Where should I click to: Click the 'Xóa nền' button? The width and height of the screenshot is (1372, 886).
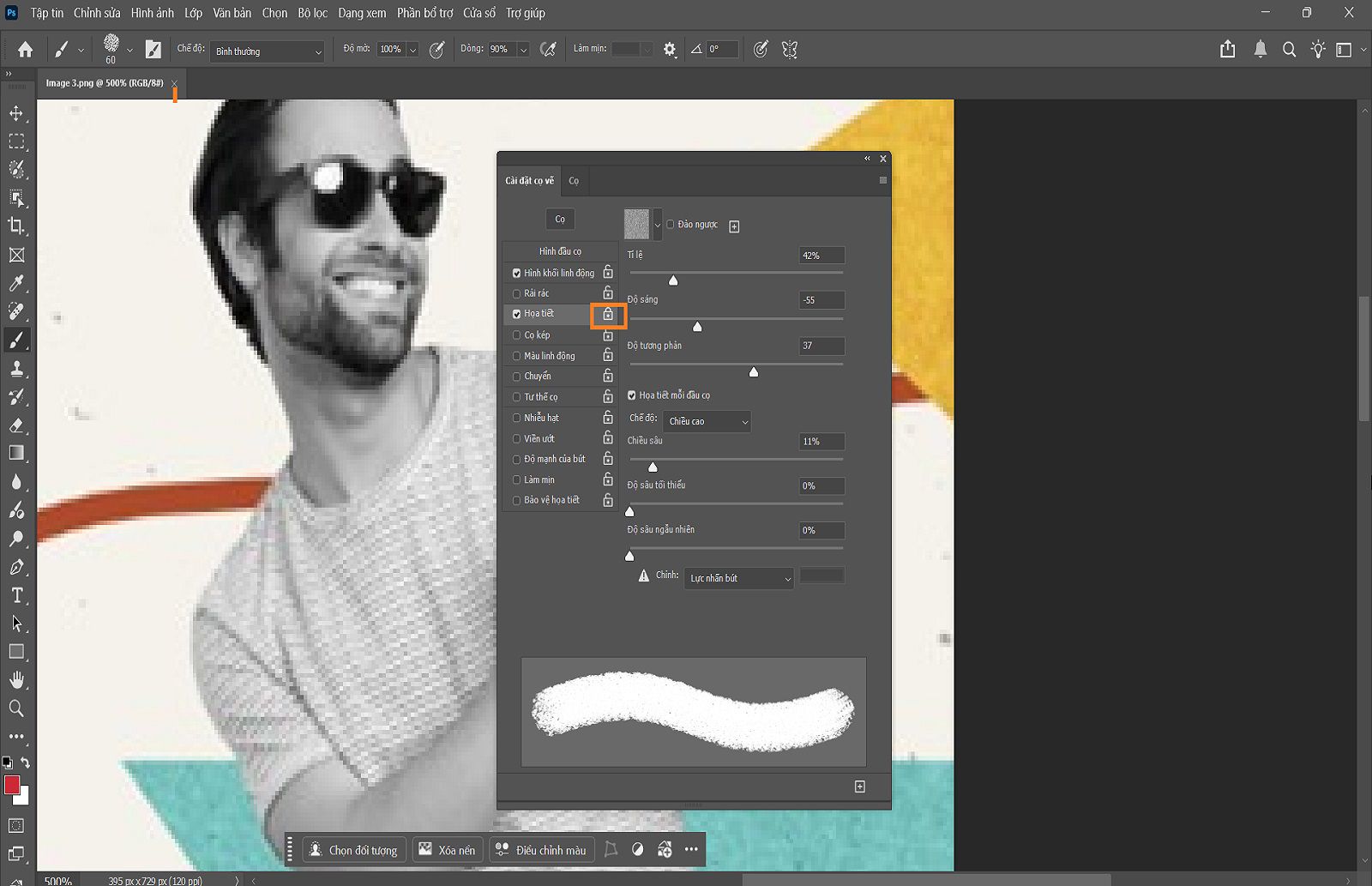pos(447,849)
